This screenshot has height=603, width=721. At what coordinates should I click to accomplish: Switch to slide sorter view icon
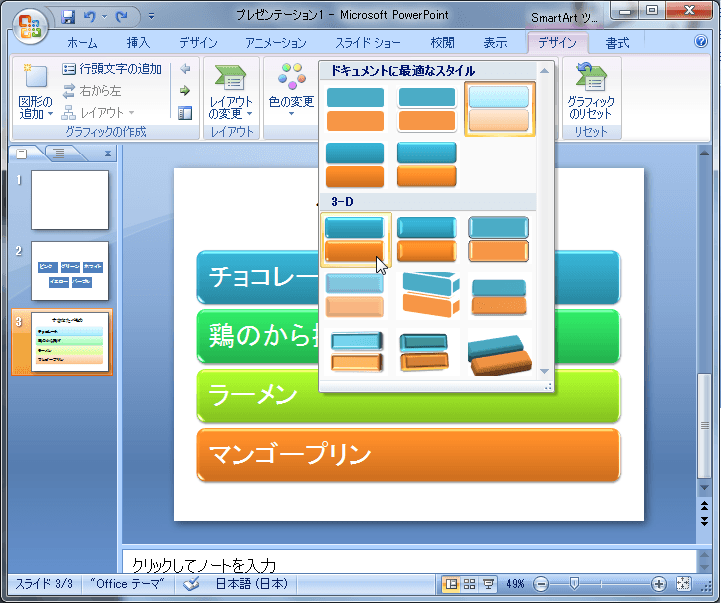point(469,584)
